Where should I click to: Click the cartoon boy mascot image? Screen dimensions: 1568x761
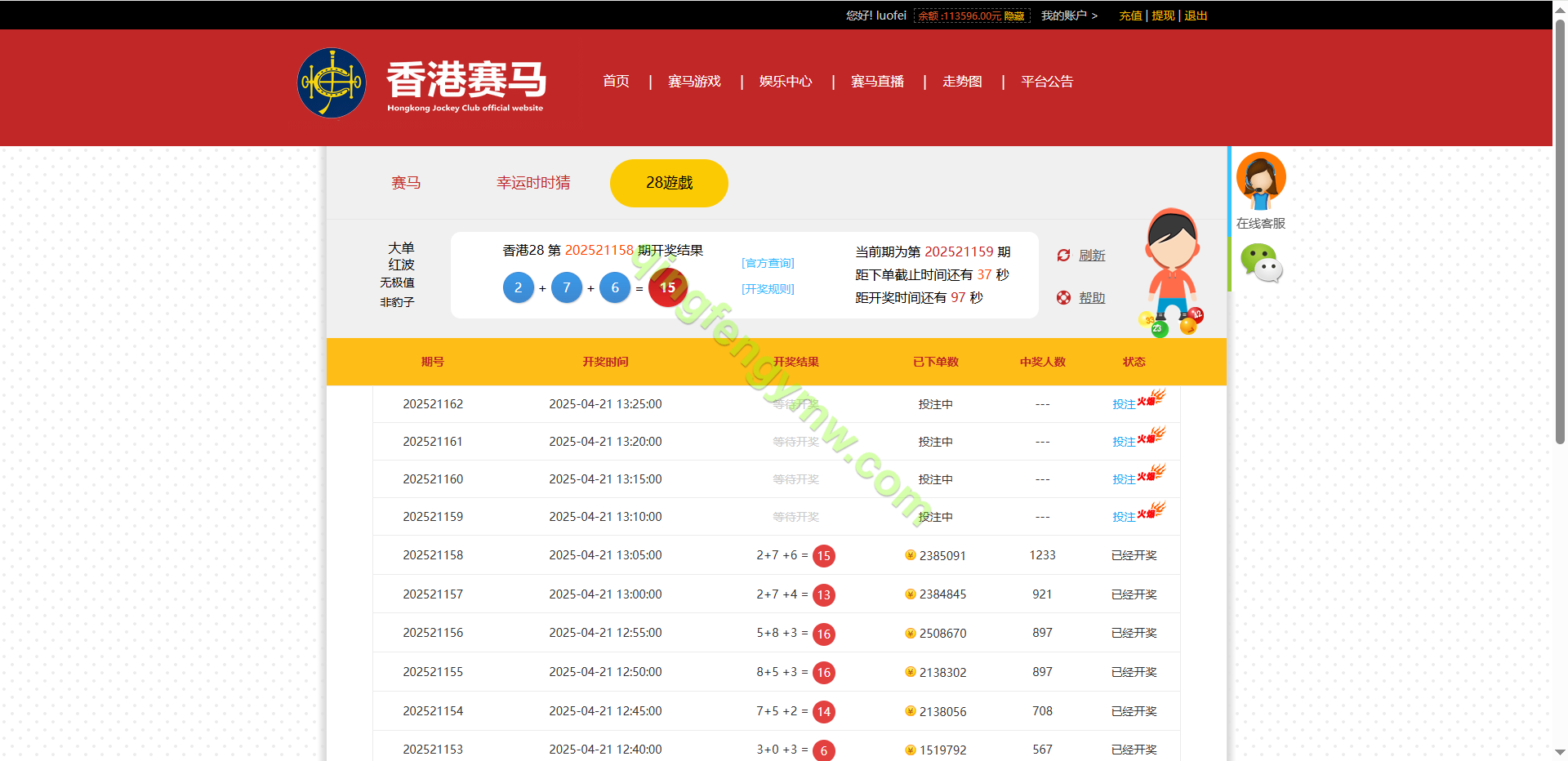(1172, 272)
